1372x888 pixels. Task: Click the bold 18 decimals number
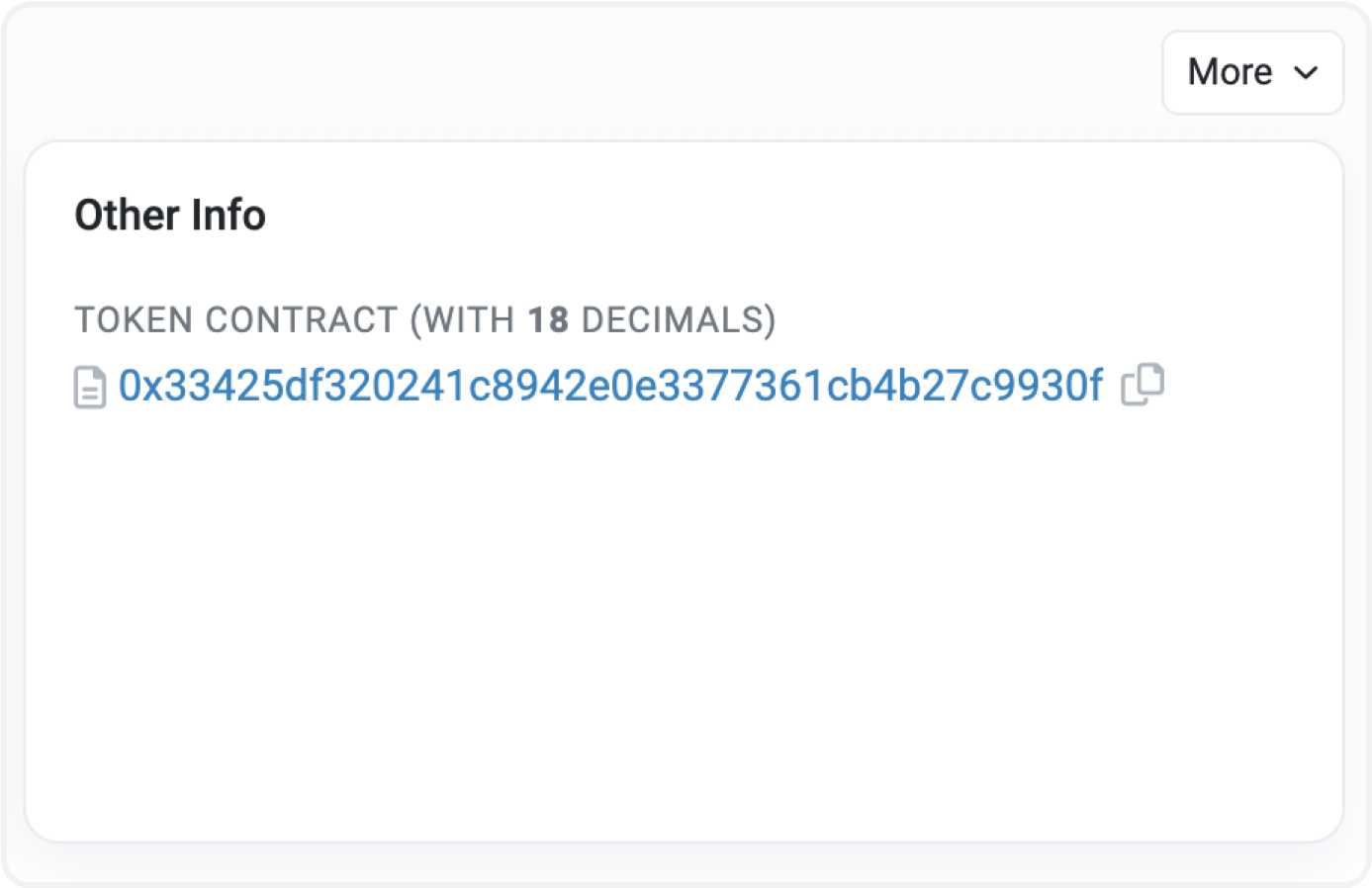point(548,319)
